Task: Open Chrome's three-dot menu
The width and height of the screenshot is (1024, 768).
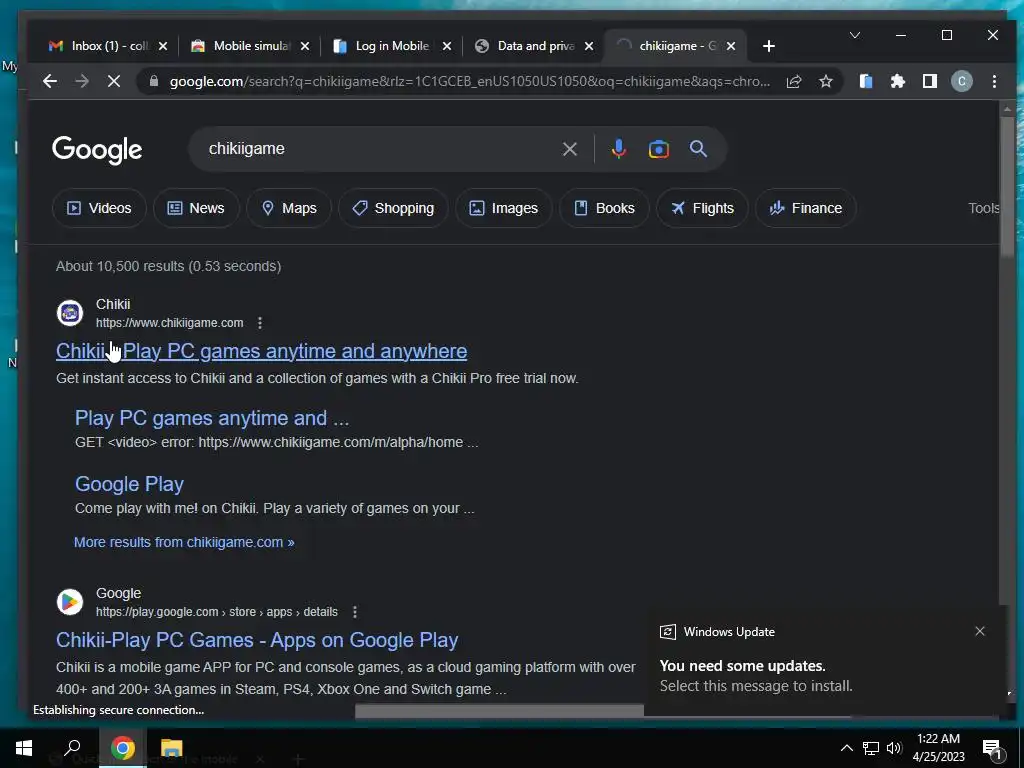Action: coord(994,82)
